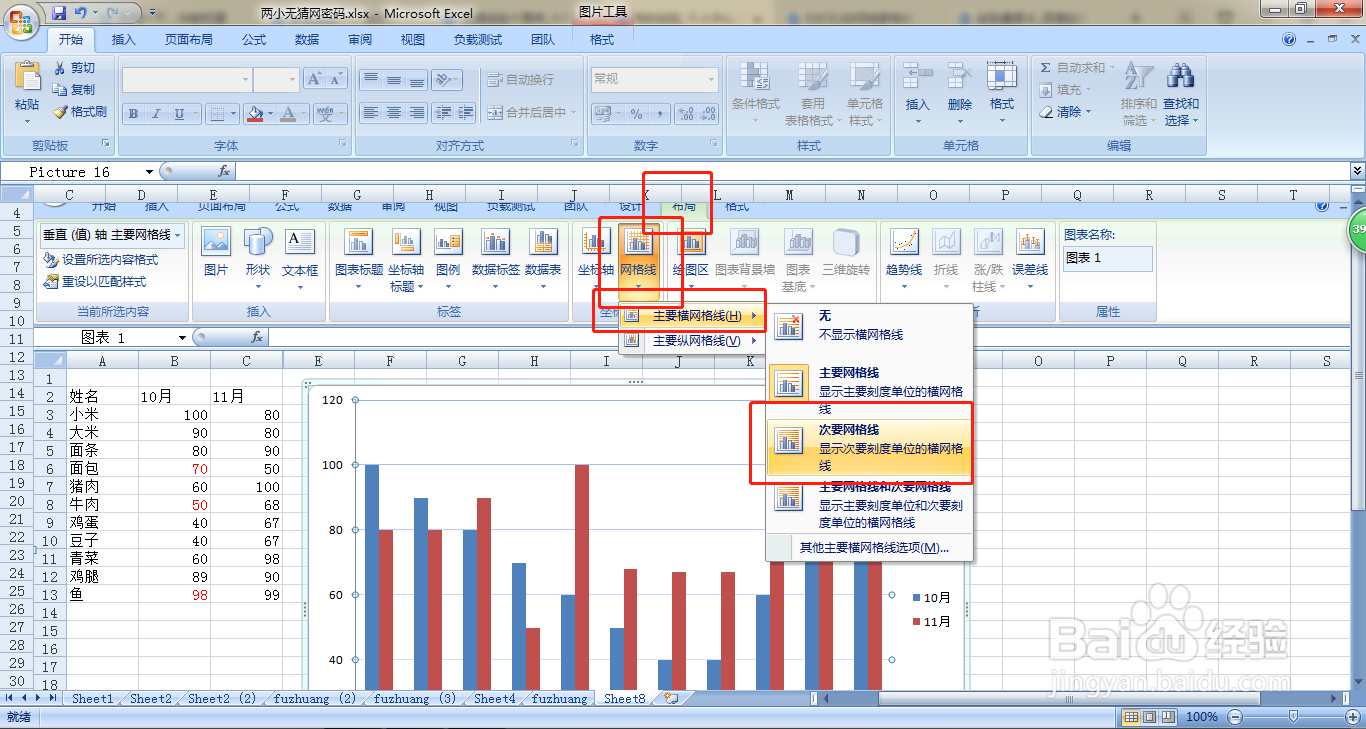The height and width of the screenshot is (729, 1366).
Task: Apply percent style number format
Action: click(635, 113)
